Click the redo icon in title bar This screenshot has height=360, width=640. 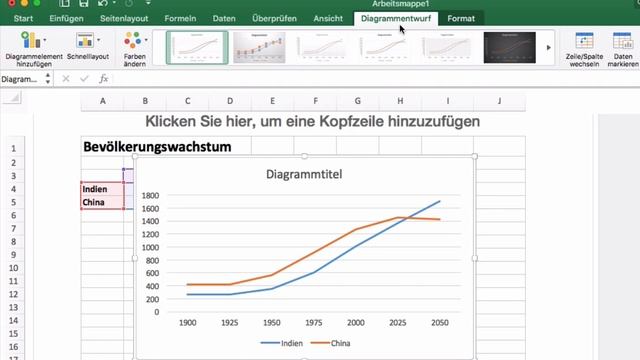[129, 4]
